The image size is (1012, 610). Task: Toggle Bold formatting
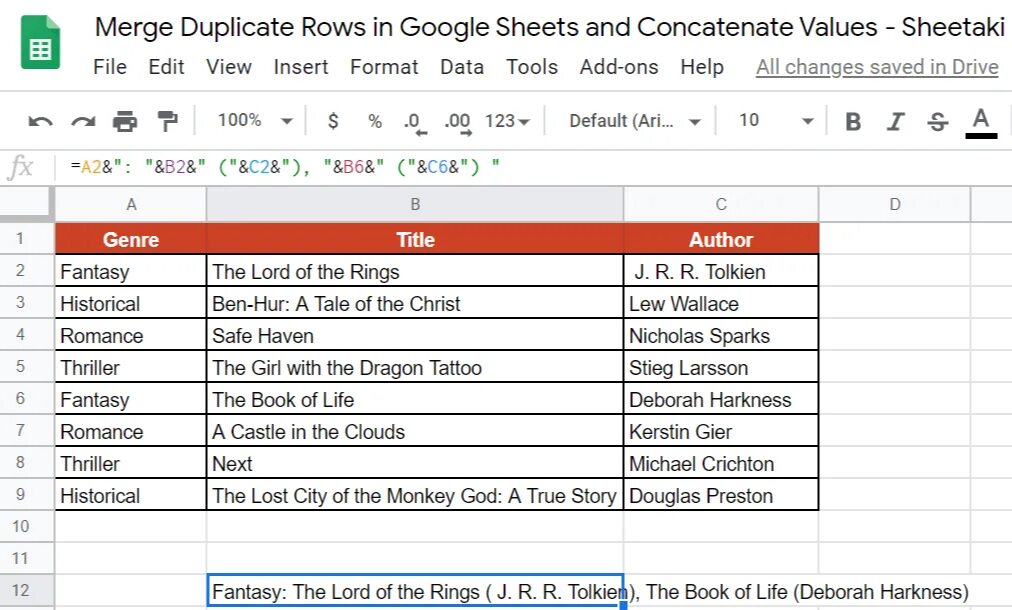point(853,121)
